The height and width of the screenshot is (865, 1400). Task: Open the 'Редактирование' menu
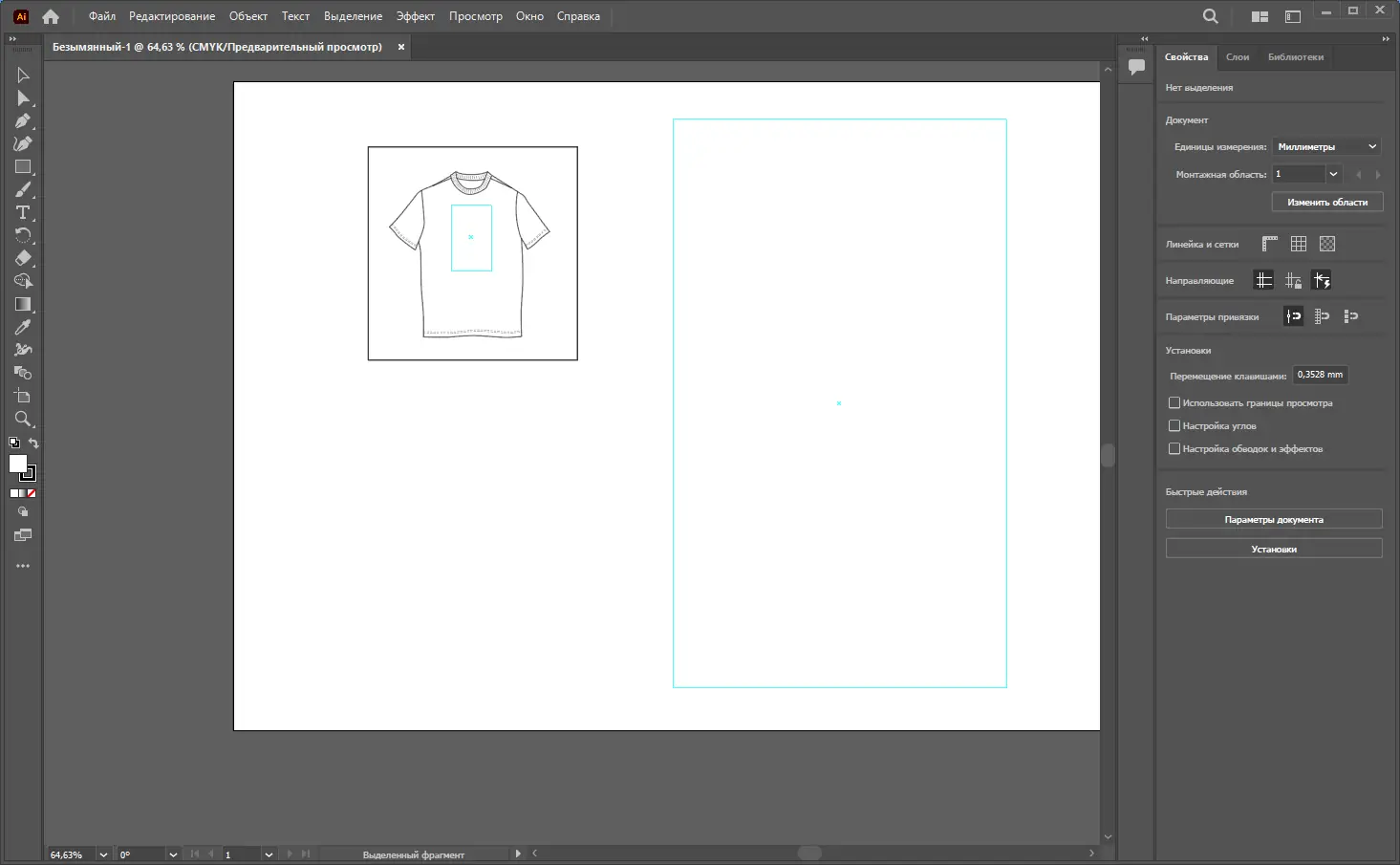point(172,16)
